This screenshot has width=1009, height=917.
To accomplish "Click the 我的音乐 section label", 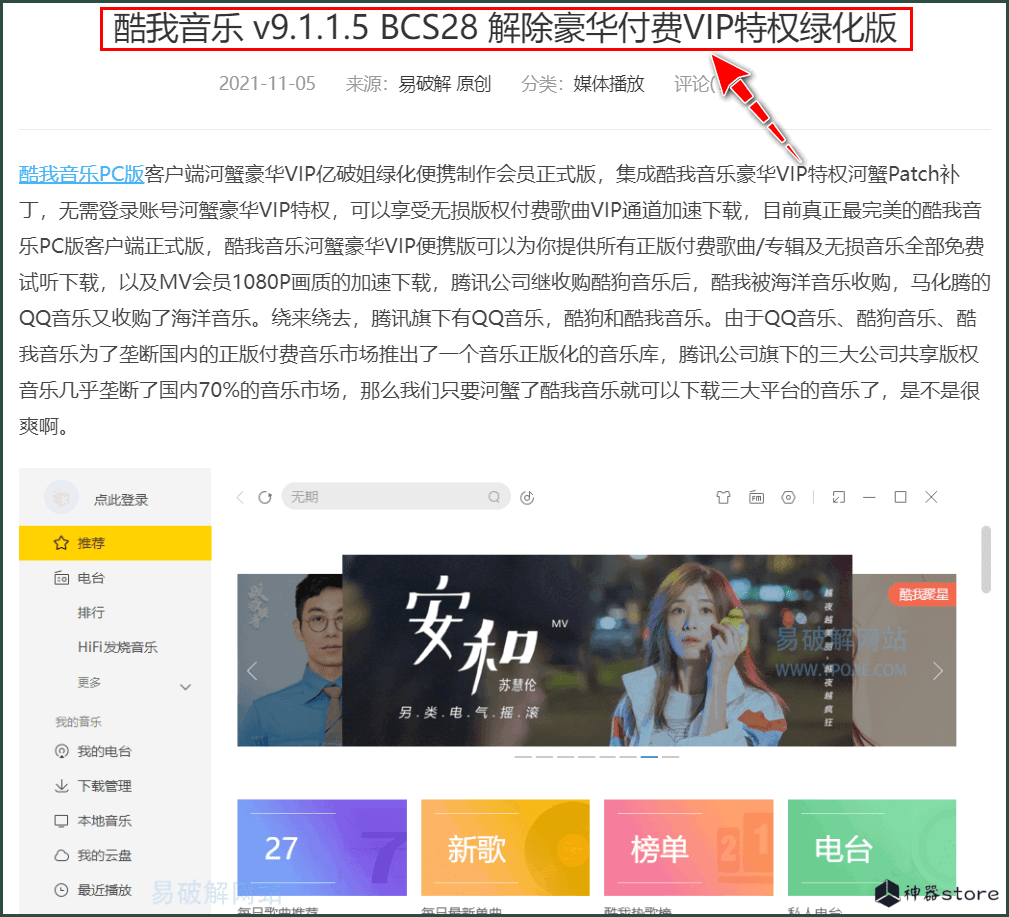I will tap(79, 721).
